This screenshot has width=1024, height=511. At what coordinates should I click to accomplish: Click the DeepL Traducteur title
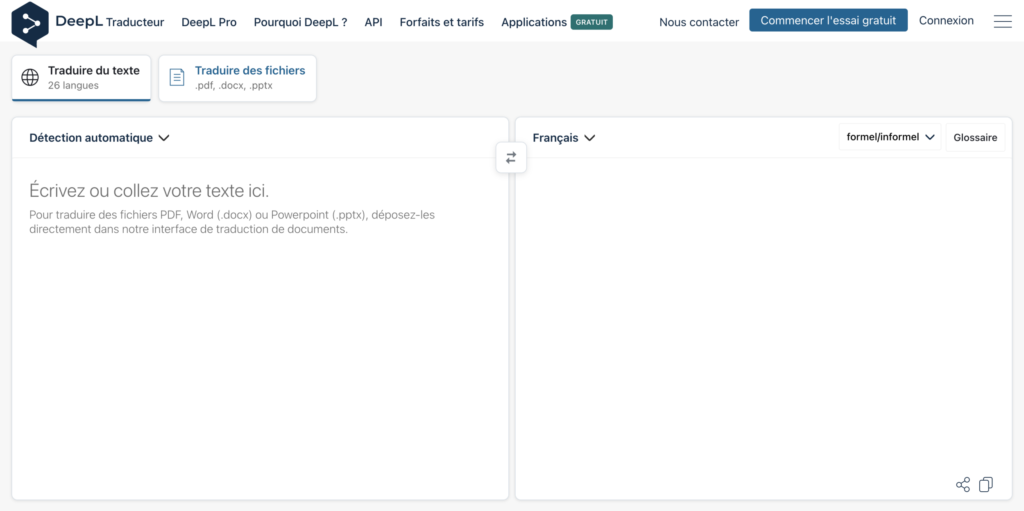110,22
